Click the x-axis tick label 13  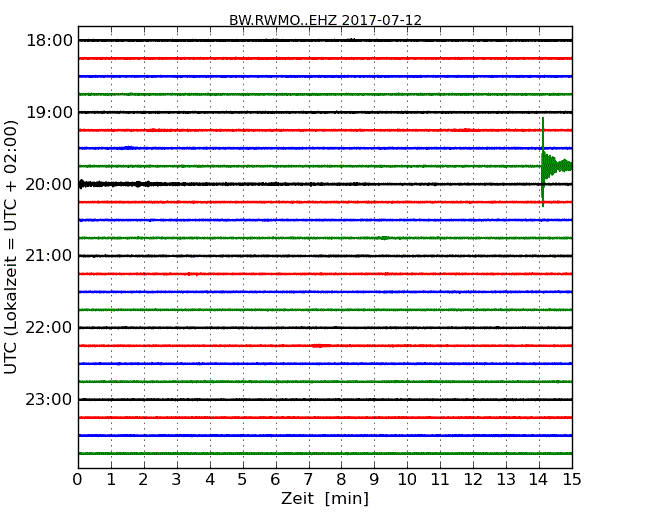[x=506, y=480]
